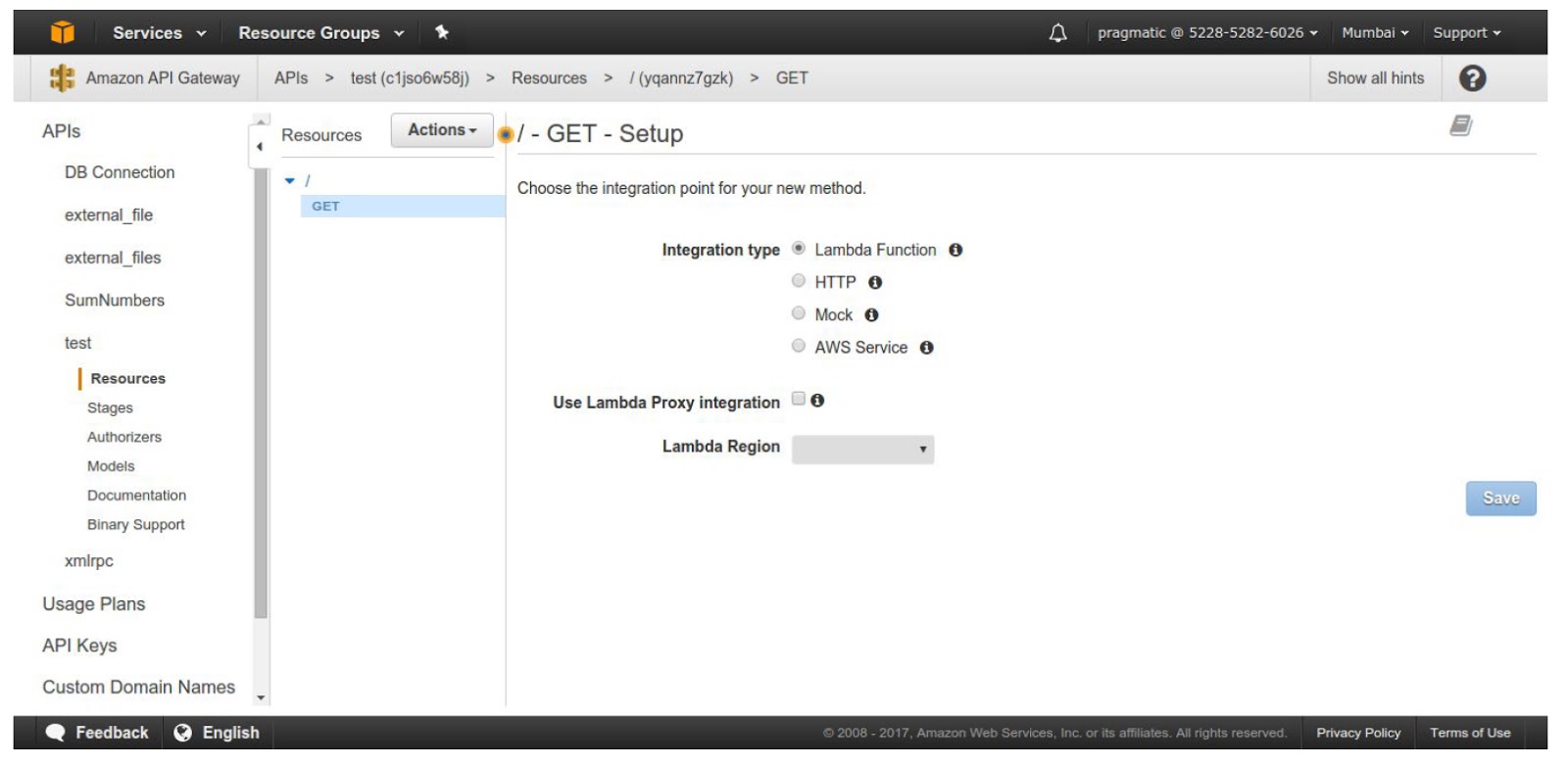Open API Keys
Viewport: 1568px width, 762px height.
pos(79,645)
